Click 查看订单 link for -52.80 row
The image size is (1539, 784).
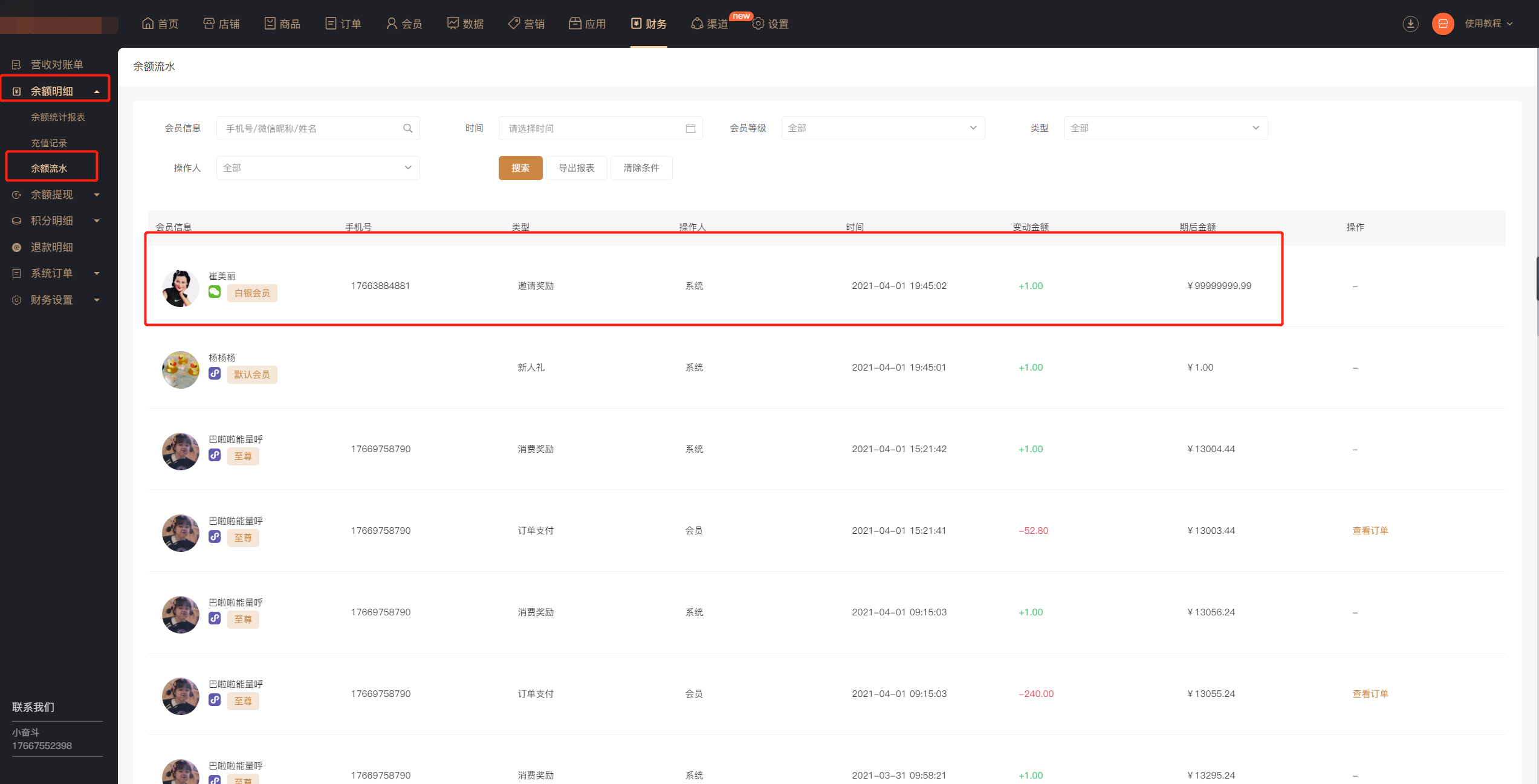click(1370, 531)
